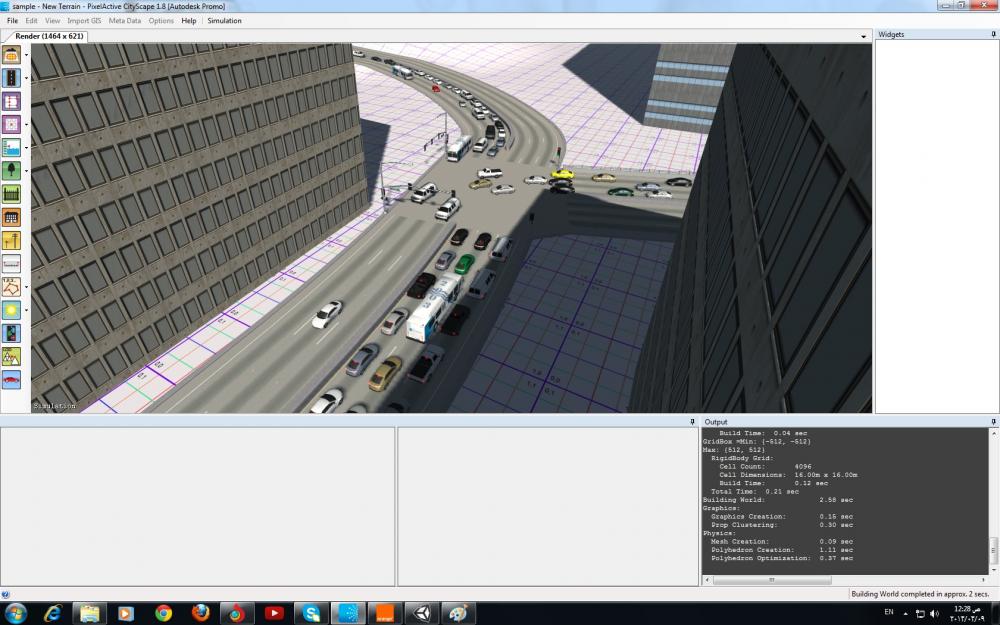Open Paint from the taskbar

459,614
